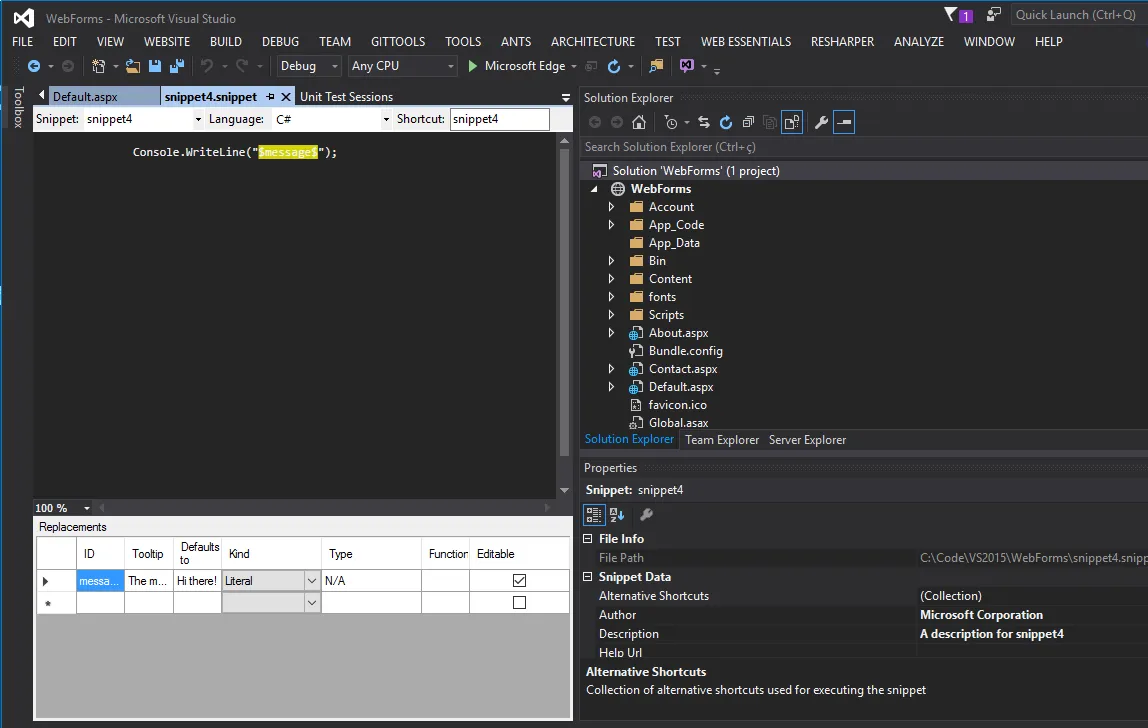
Task: Open the RESHARPER menu
Action: tap(842, 41)
